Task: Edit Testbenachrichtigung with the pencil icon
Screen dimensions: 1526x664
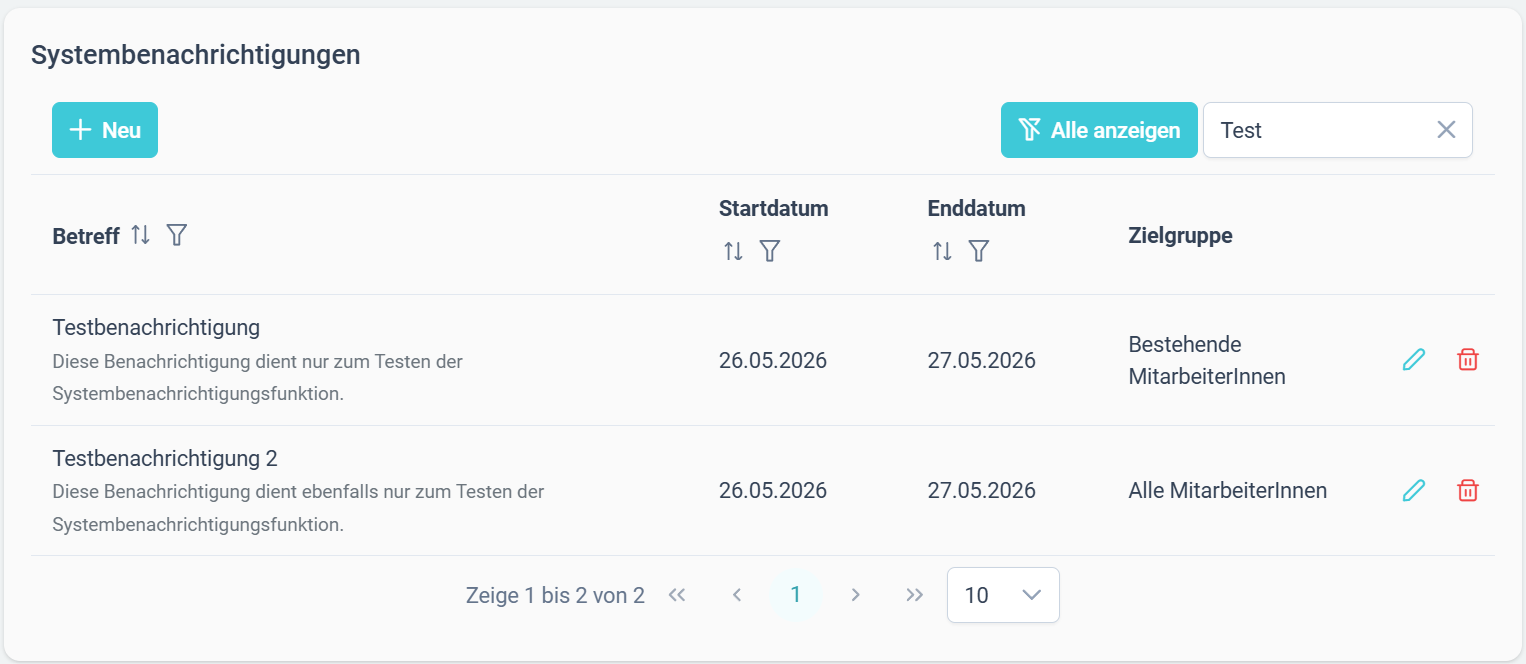Action: [1413, 360]
